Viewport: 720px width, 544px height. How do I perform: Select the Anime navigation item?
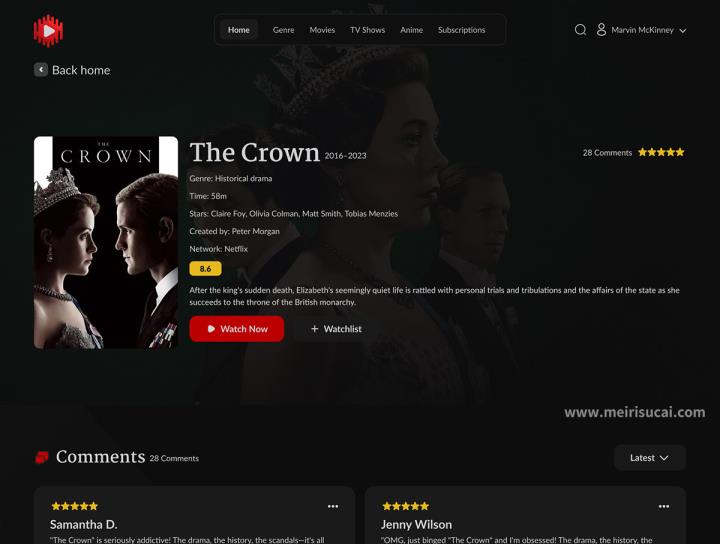411,30
